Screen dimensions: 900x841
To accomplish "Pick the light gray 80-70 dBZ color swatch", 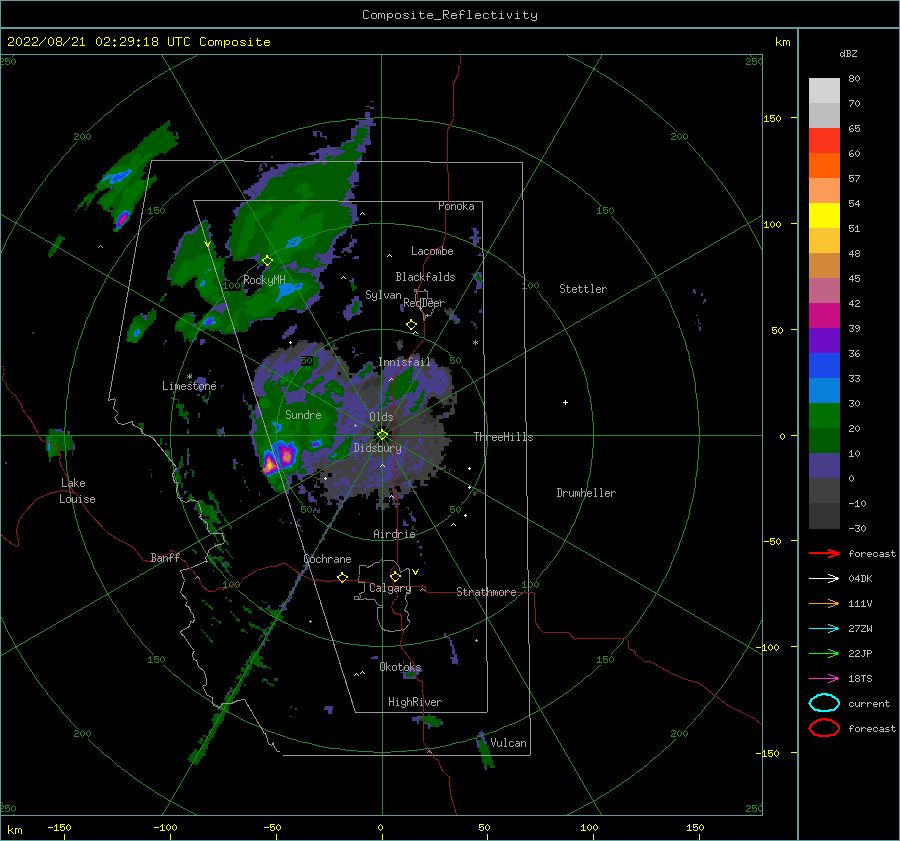I will [x=824, y=91].
